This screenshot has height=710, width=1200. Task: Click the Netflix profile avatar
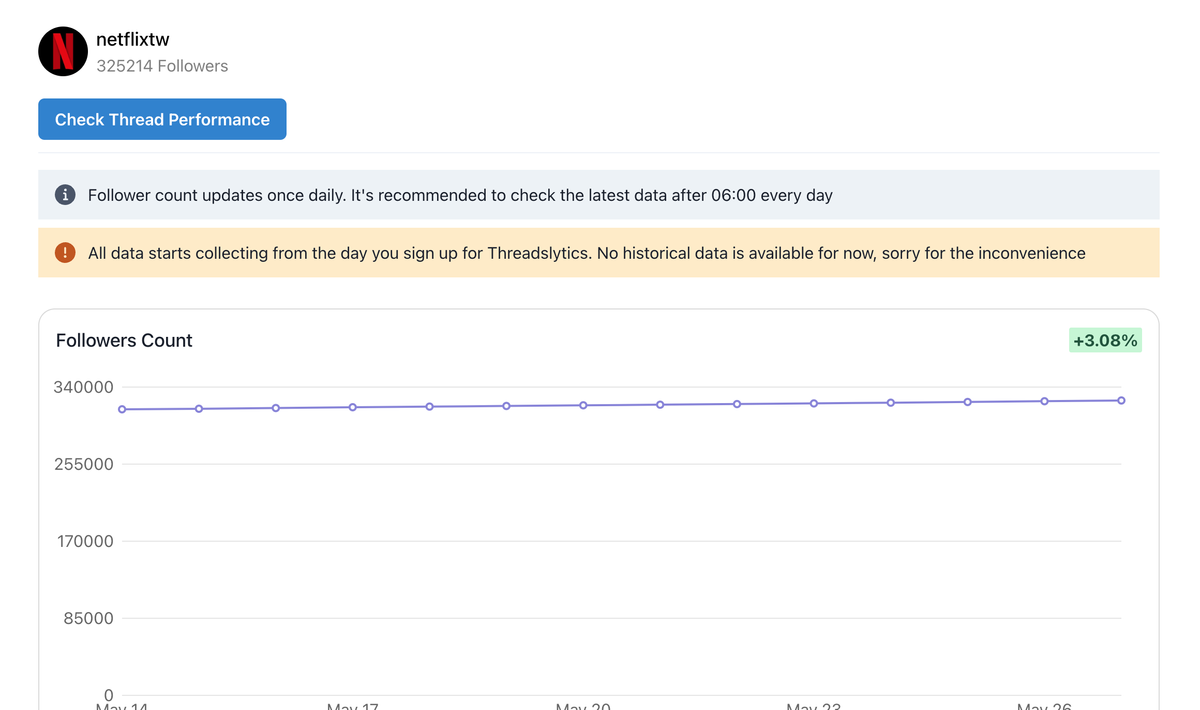[x=63, y=51]
